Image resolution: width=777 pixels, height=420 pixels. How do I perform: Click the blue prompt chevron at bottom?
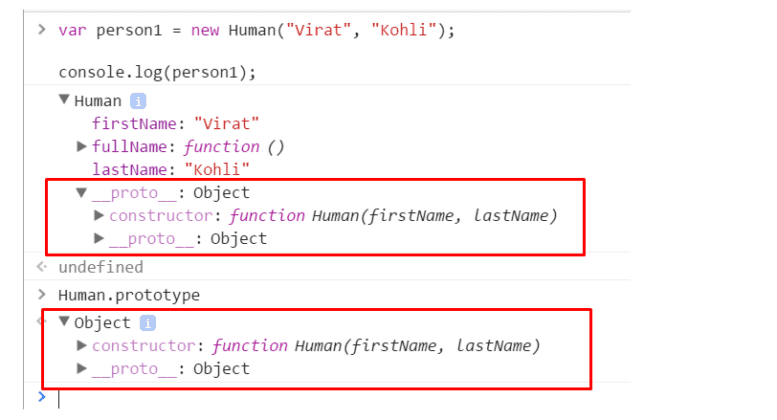[x=42, y=398]
